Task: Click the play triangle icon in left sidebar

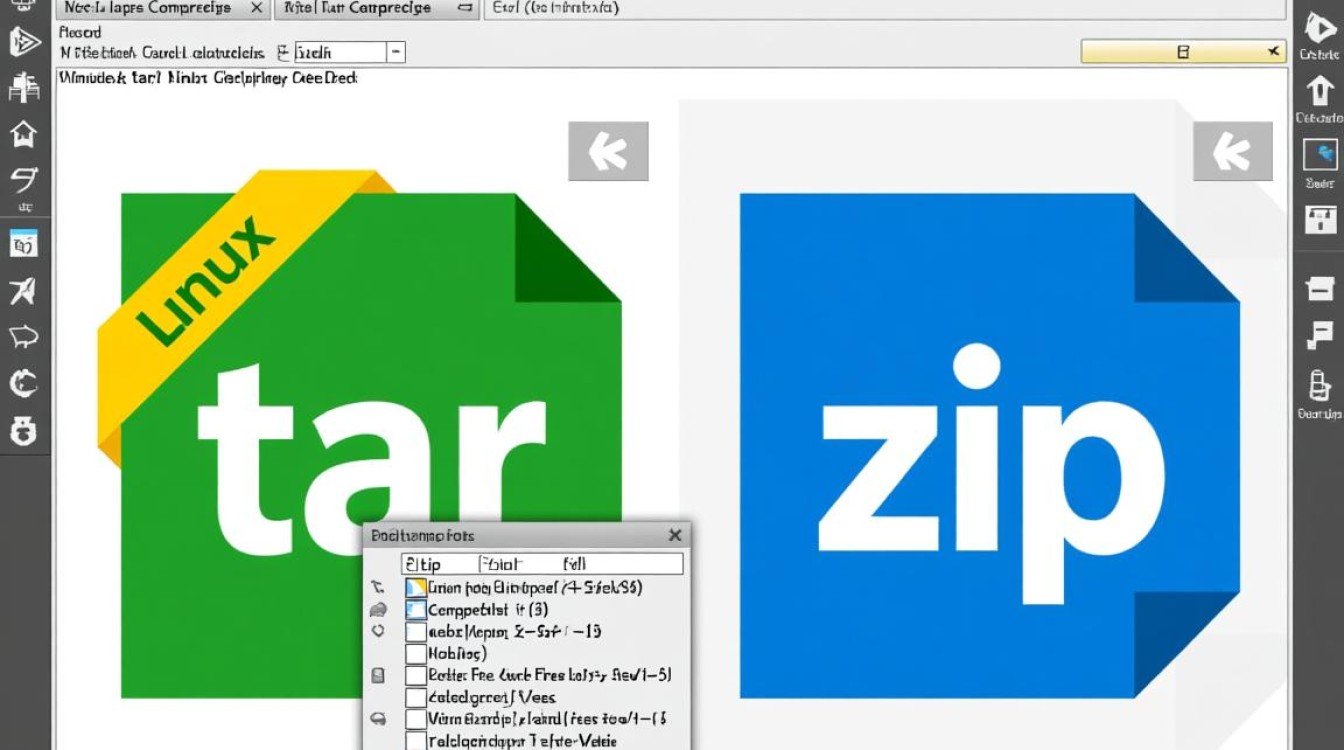Action: 23,42
